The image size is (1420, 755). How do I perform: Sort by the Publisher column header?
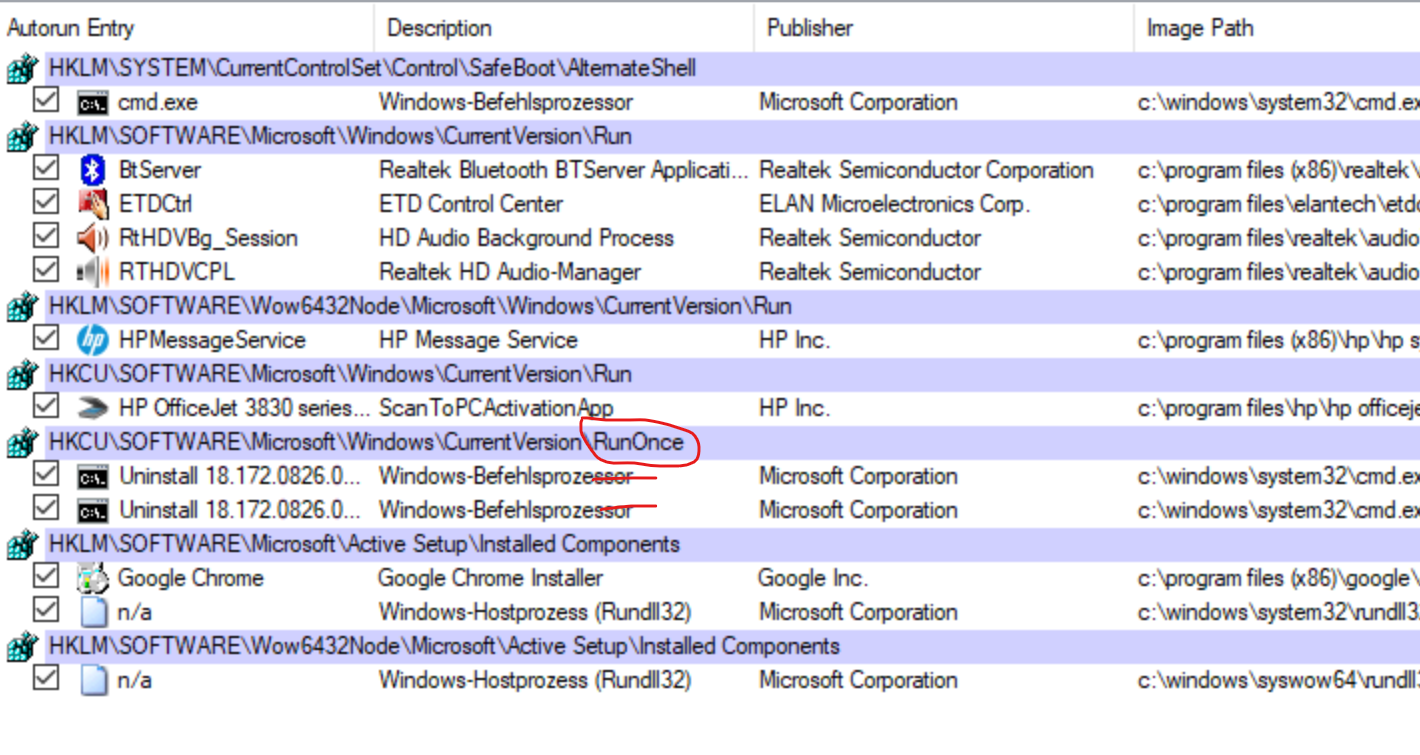[x=943, y=28]
